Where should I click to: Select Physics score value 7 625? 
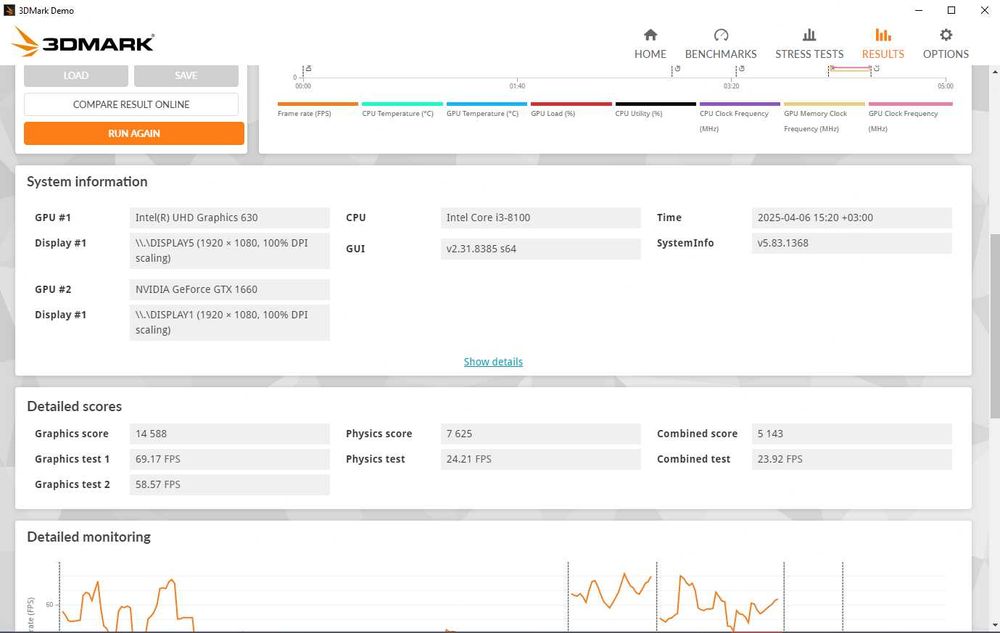[540, 433]
